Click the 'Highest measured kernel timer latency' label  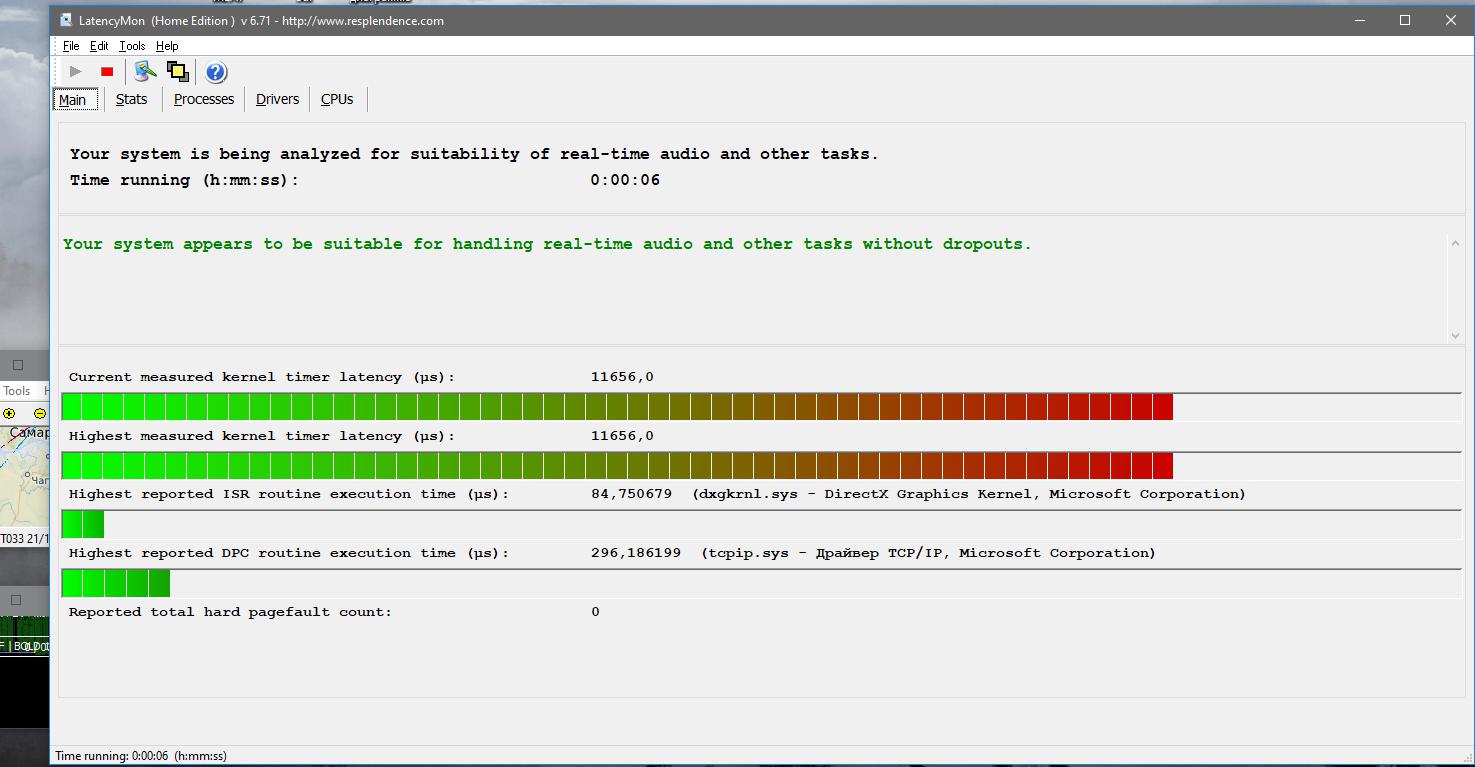pyautogui.click(x=262, y=436)
